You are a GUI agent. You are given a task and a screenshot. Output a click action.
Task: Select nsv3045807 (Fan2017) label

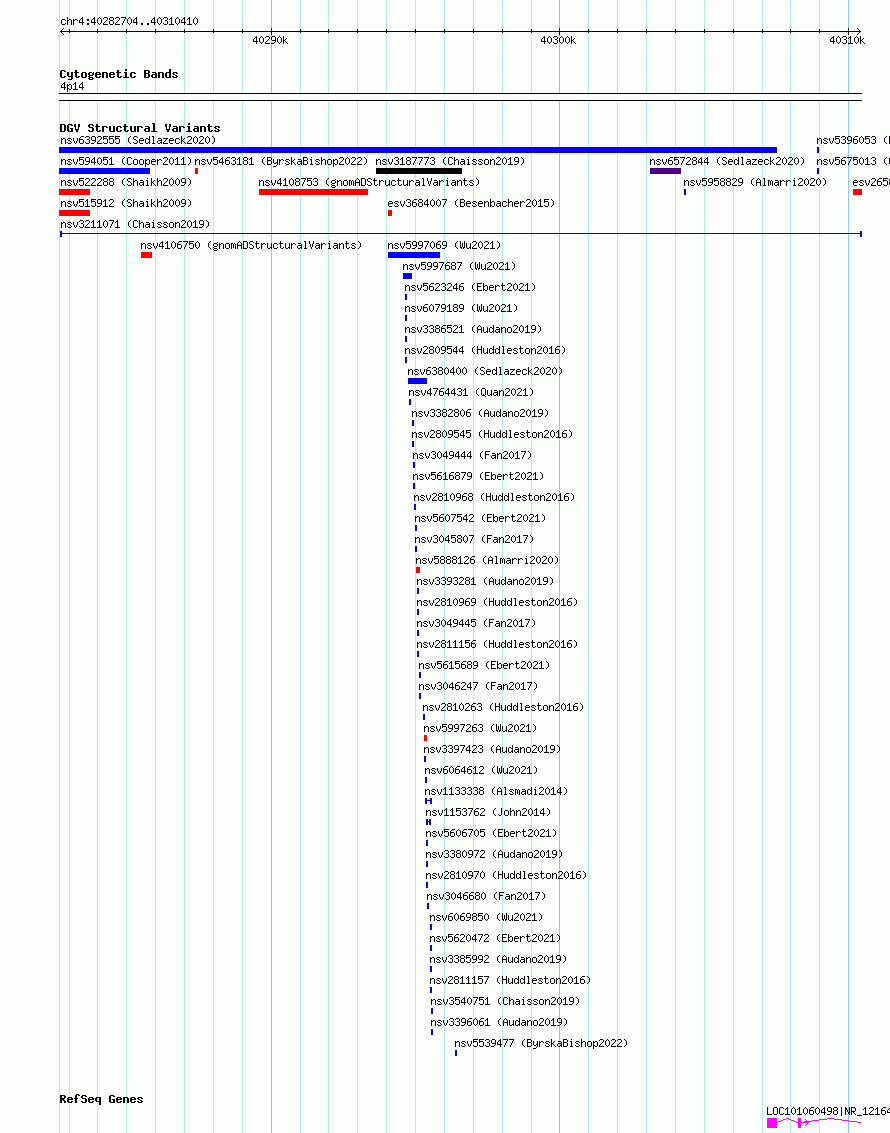click(x=475, y=538)
